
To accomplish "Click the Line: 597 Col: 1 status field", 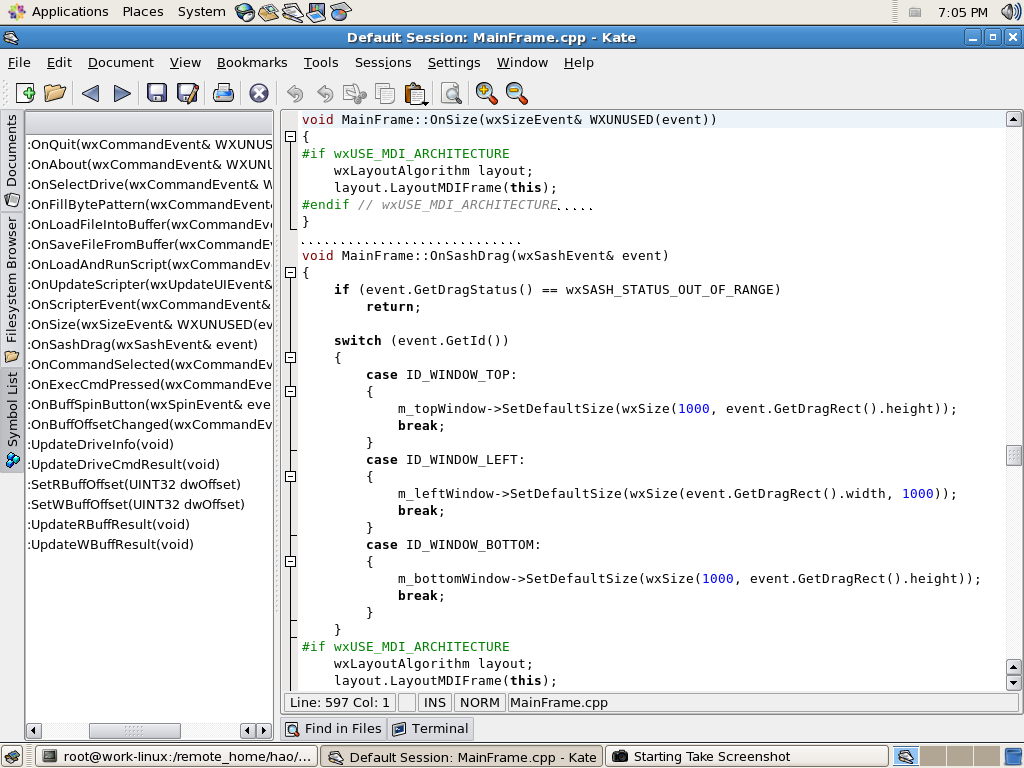I will pyautogui.click(x=340, y=703).
